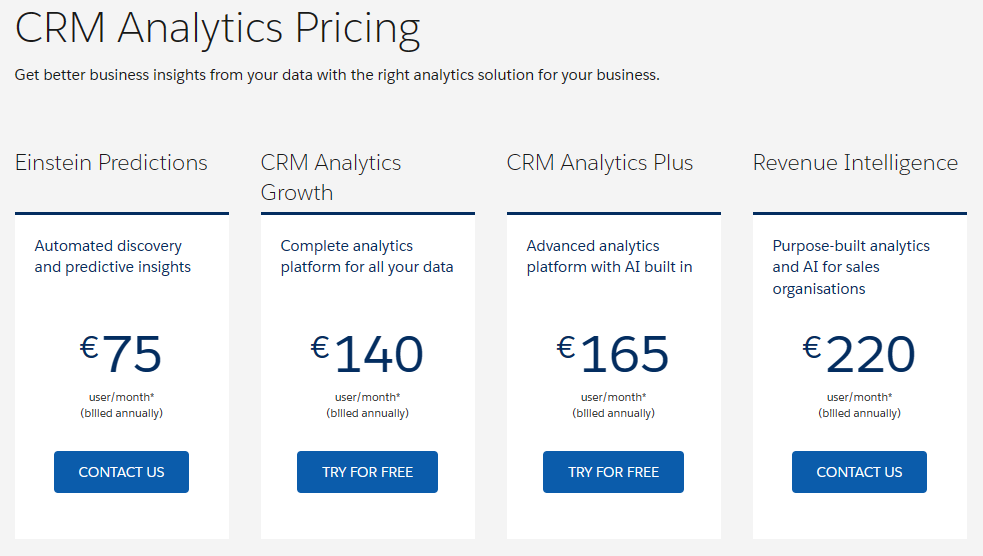Click Try For Free for CRM Analytics Growth
The width and height of the screenshot is (983, 556).
(x=367, y=472)
